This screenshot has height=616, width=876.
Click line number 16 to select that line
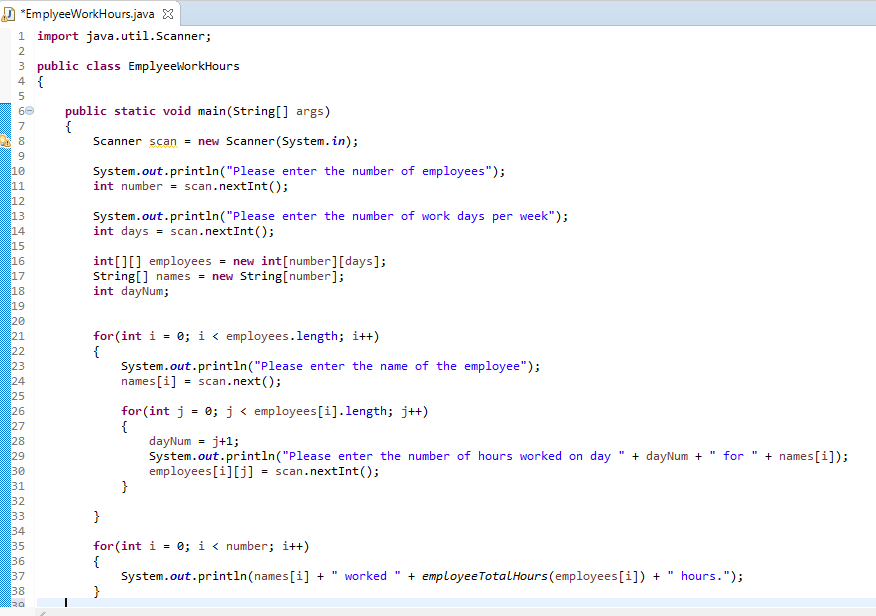(21, 260)
